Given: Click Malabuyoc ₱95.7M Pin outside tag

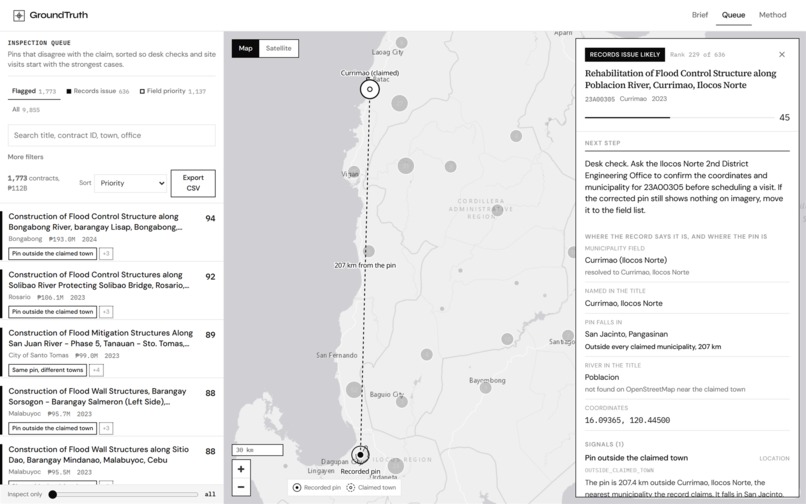Looking at the screenshot, I should coord(52,428).
